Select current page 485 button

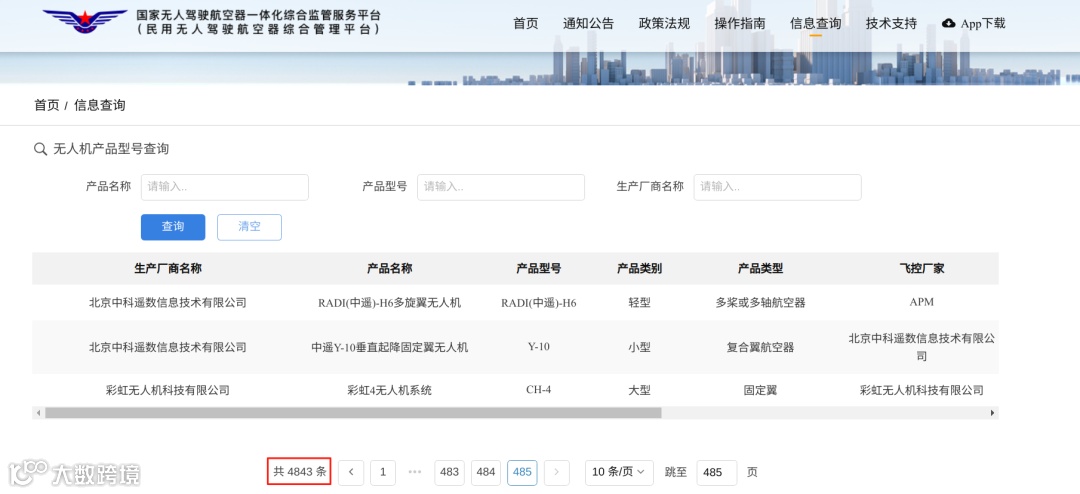[x=522, y=472]
